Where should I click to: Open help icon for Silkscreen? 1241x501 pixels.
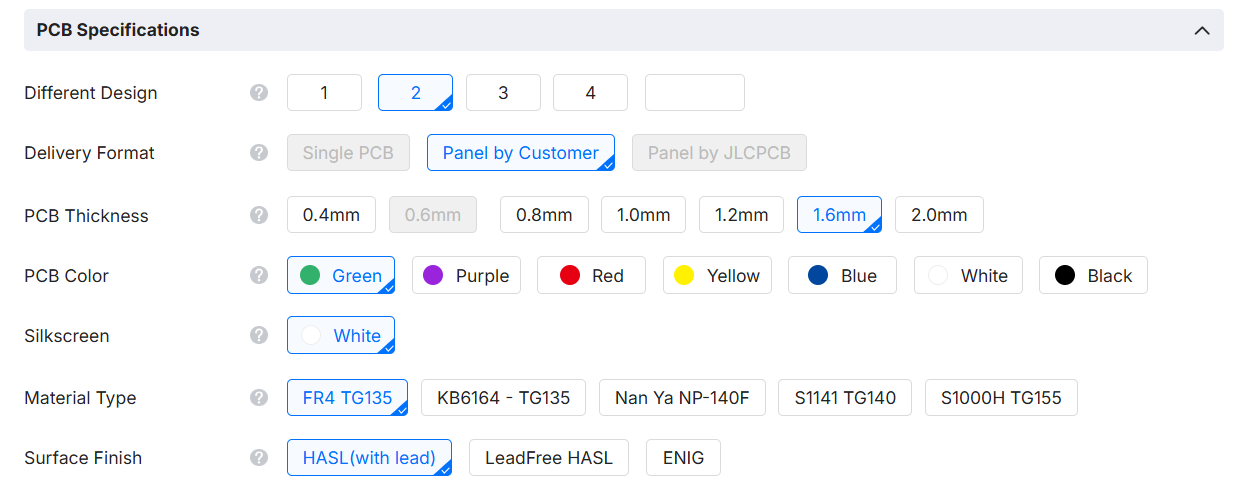[x=259, y=335]
